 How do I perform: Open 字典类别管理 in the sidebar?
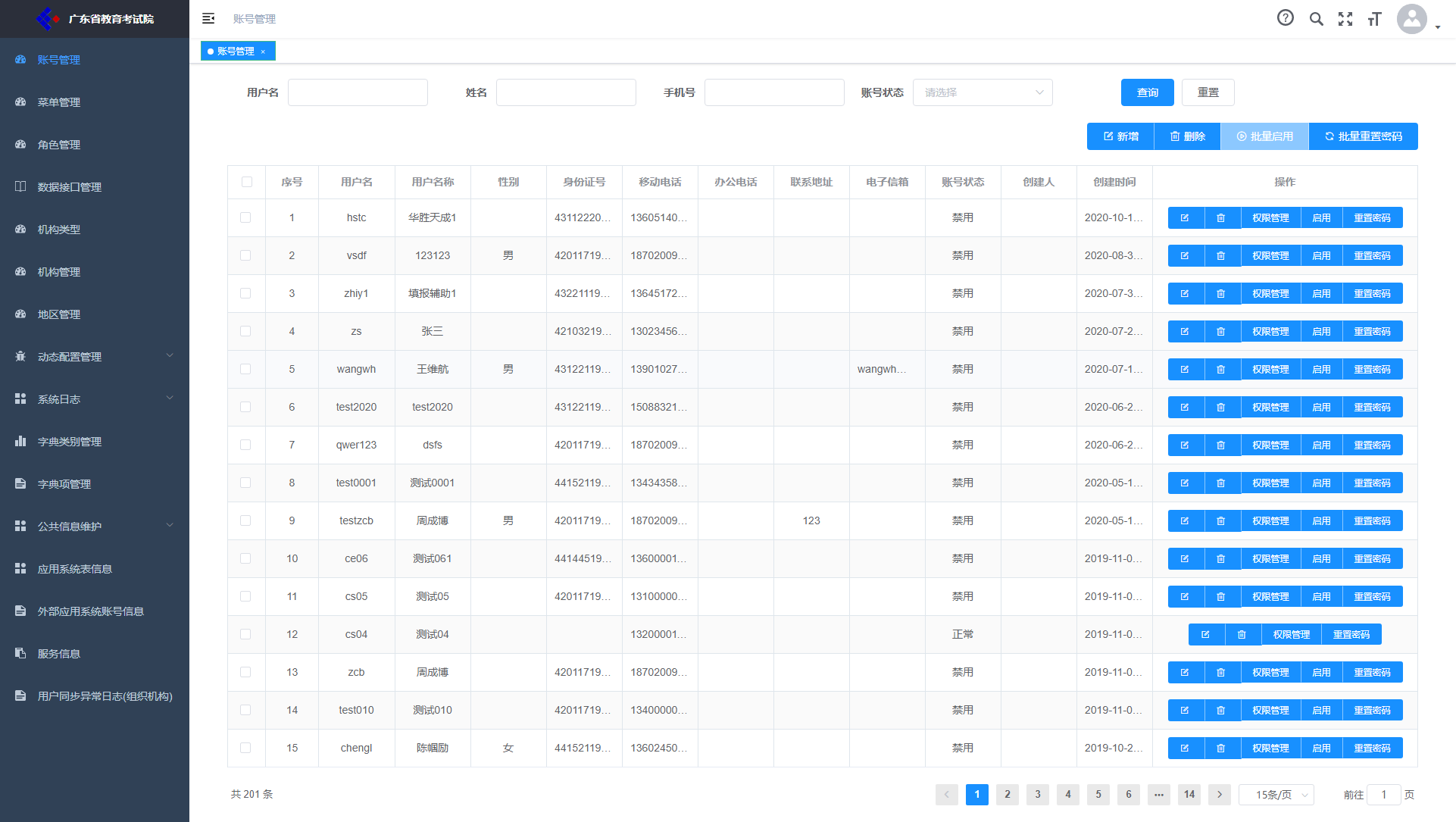(95, 442)
